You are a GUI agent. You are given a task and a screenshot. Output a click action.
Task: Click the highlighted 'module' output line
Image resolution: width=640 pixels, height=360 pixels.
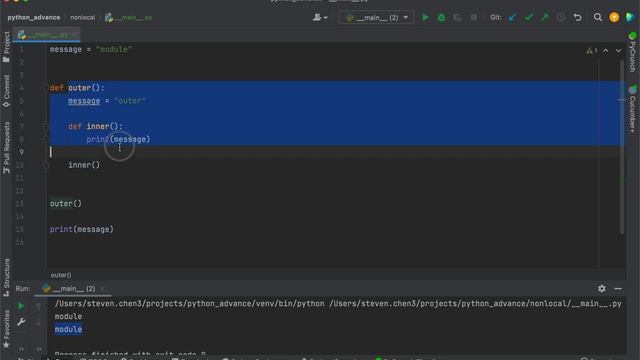tap(68, 329)
